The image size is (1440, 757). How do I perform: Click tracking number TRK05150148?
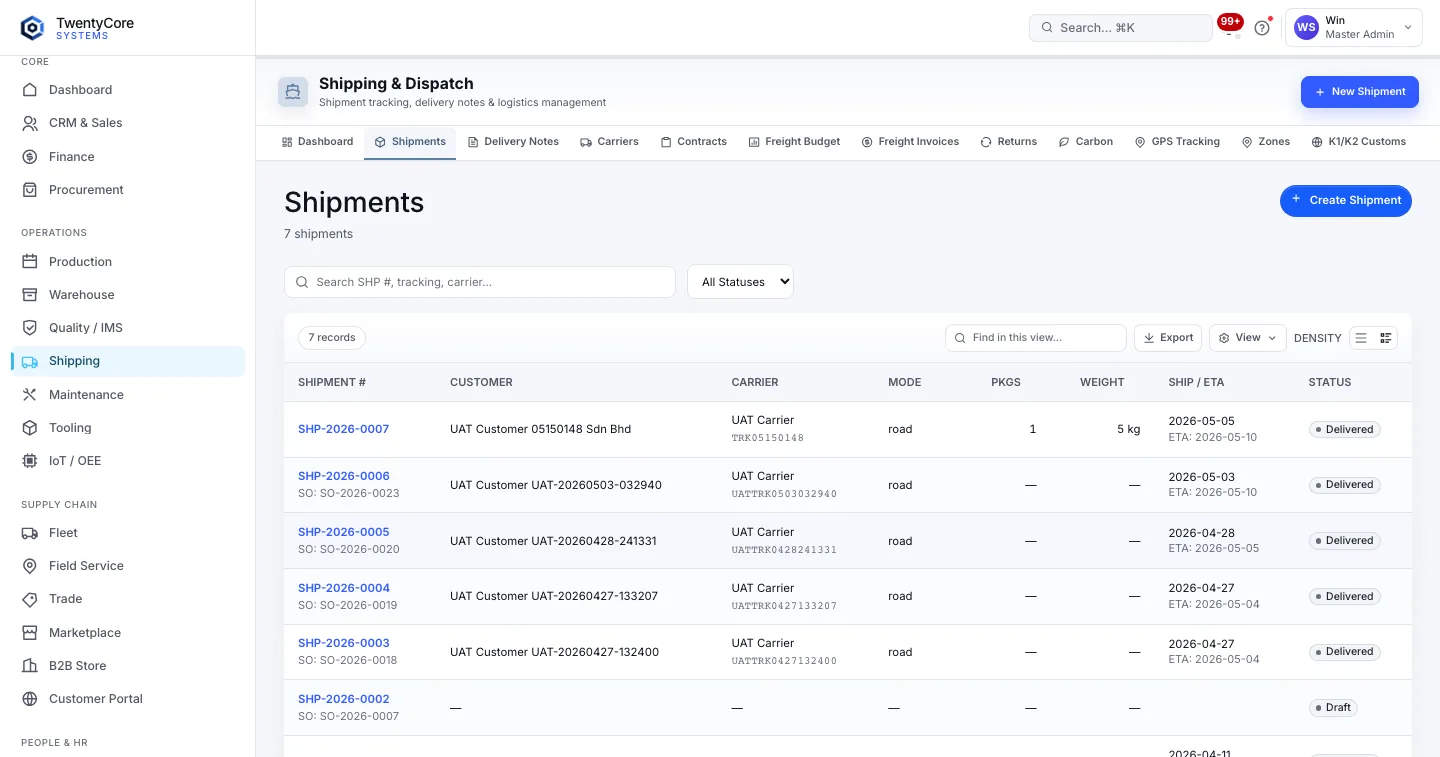coord(768,438)
